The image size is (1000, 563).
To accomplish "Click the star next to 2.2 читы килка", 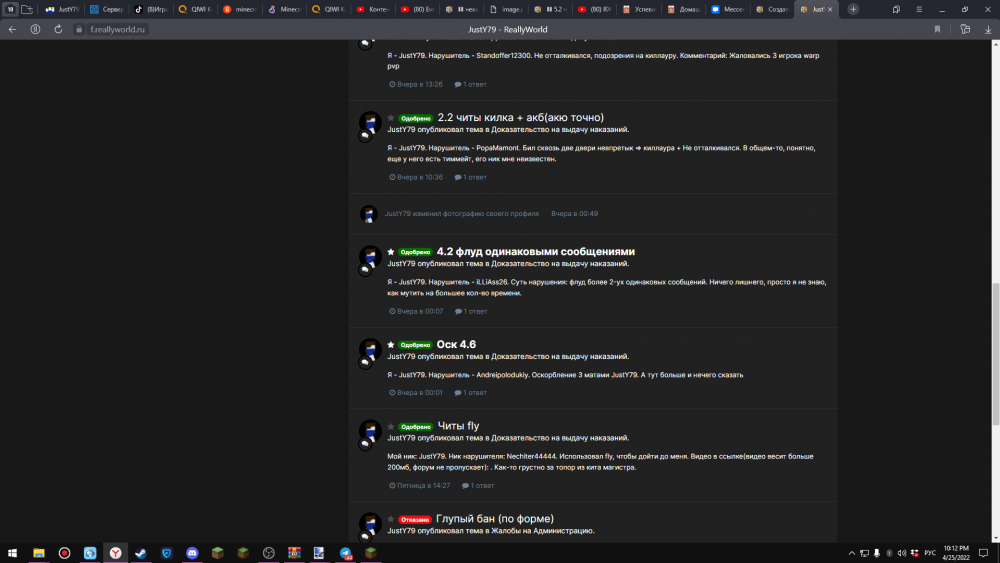I will pos(391,118).
